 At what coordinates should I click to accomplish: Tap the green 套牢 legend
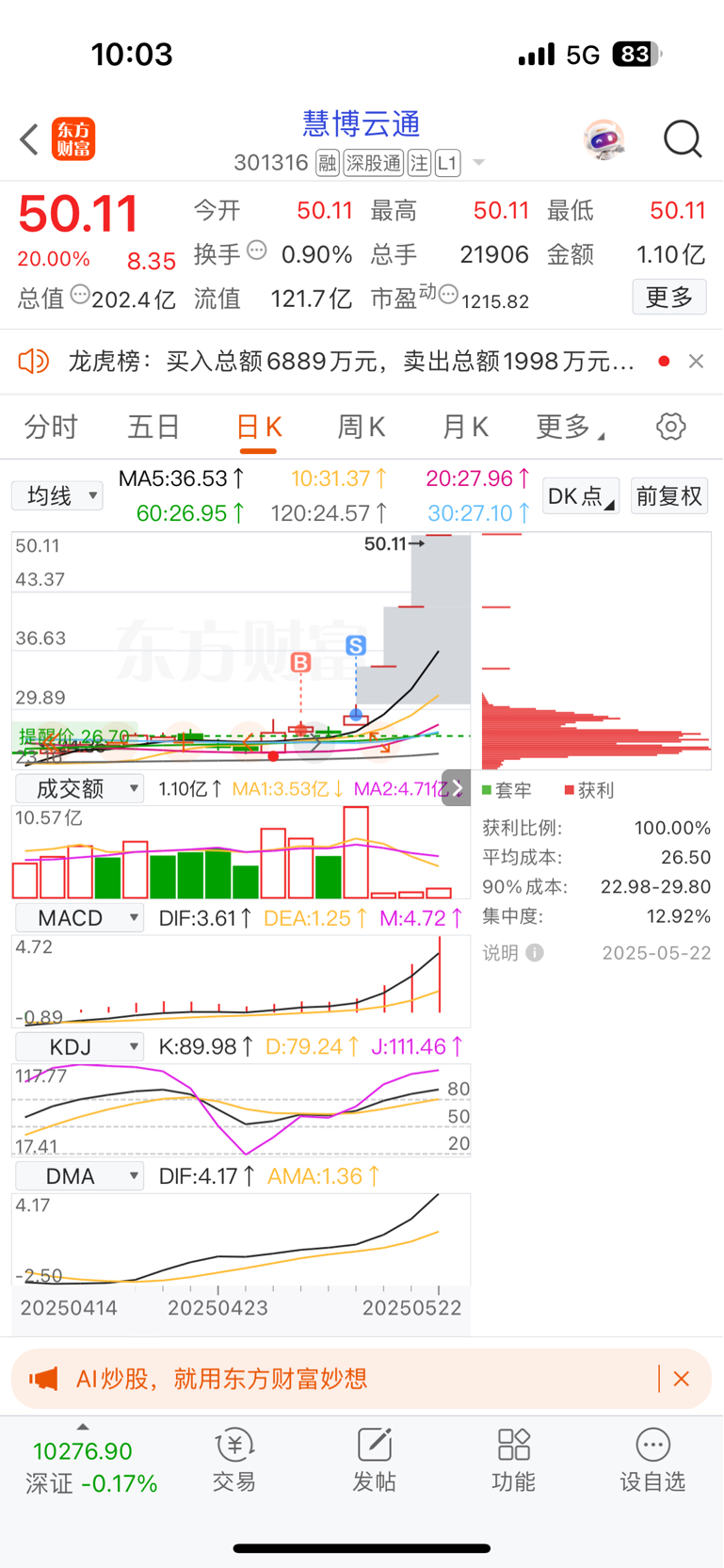507,790
